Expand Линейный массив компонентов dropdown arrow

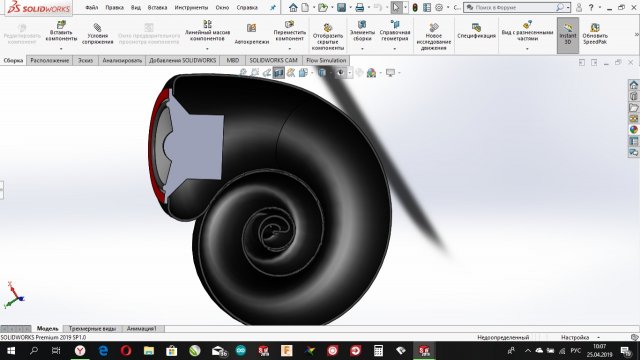click(207, 49)
